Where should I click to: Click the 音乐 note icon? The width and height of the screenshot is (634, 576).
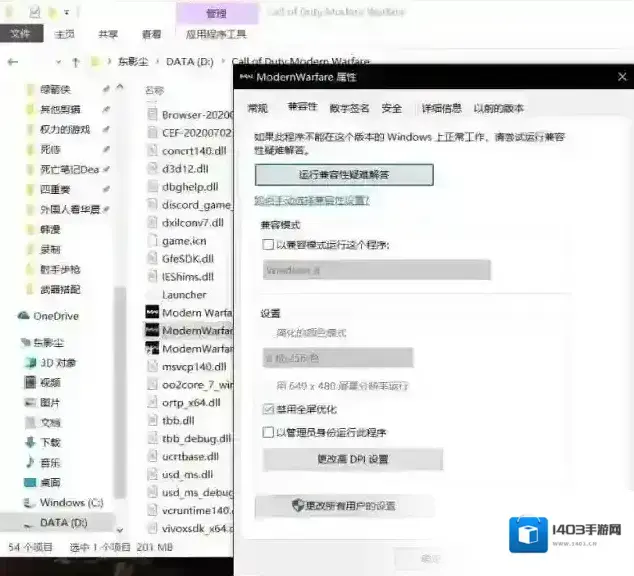pos(30,462)
